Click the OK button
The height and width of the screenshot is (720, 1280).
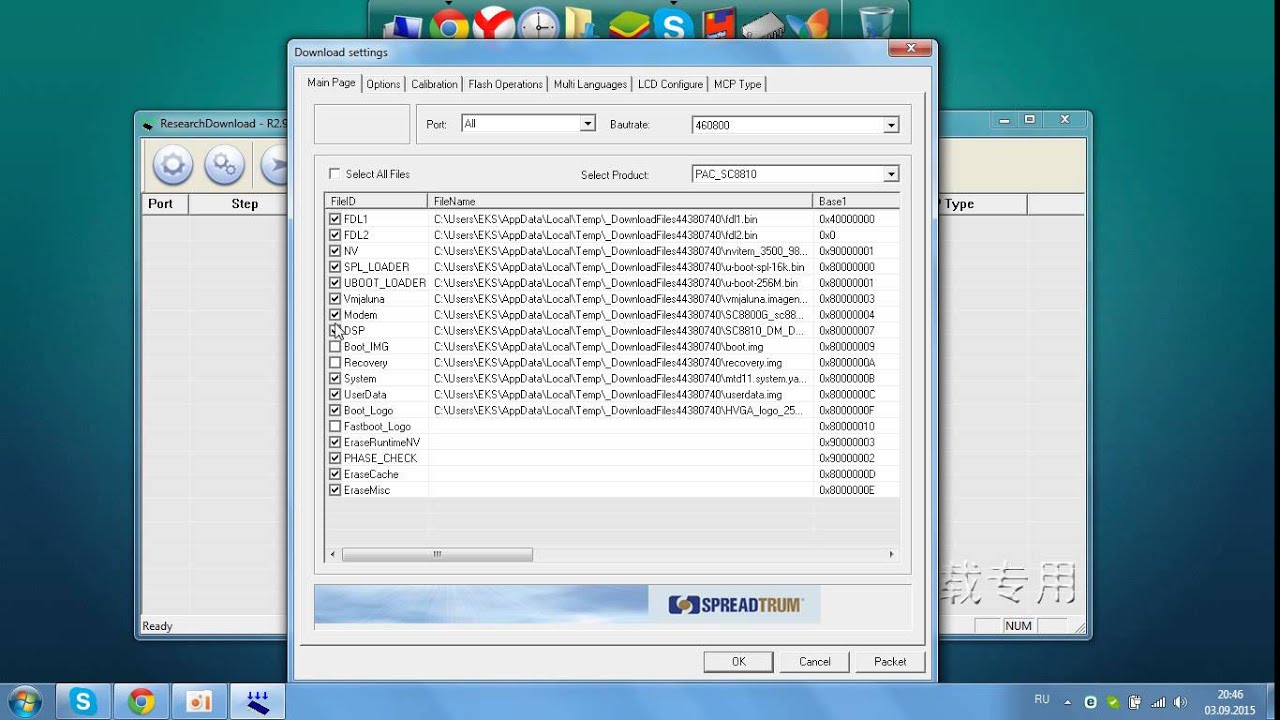(738, 661)
